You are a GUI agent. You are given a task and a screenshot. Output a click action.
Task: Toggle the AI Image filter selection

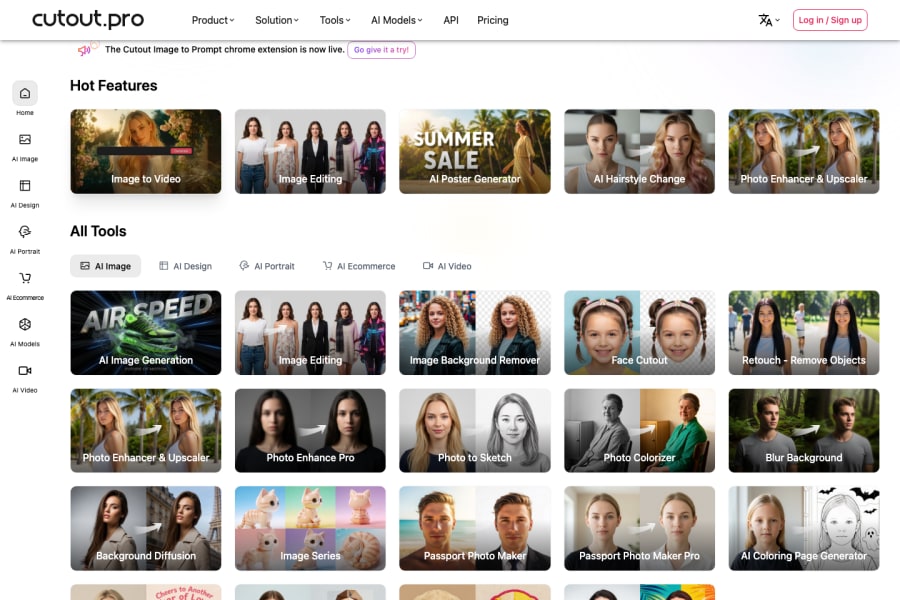tap(105, 265)
